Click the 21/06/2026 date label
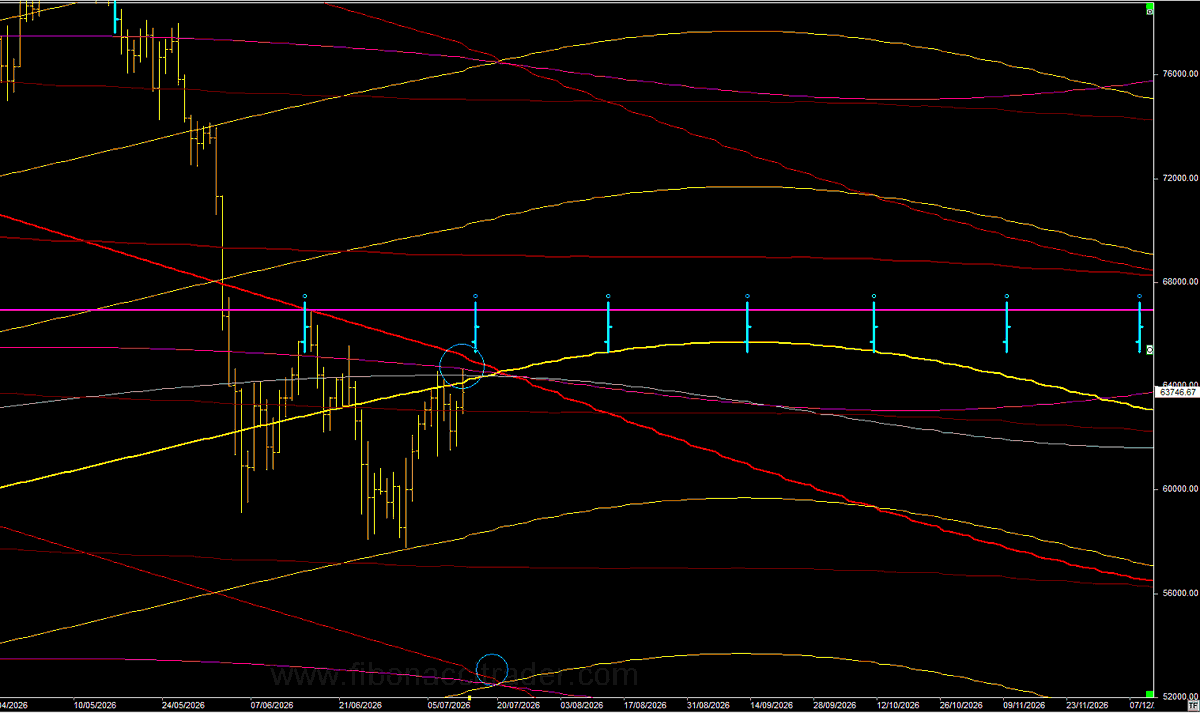This screenshot has height=713, width=1200. pyautogui.click(x=359, y=706)
